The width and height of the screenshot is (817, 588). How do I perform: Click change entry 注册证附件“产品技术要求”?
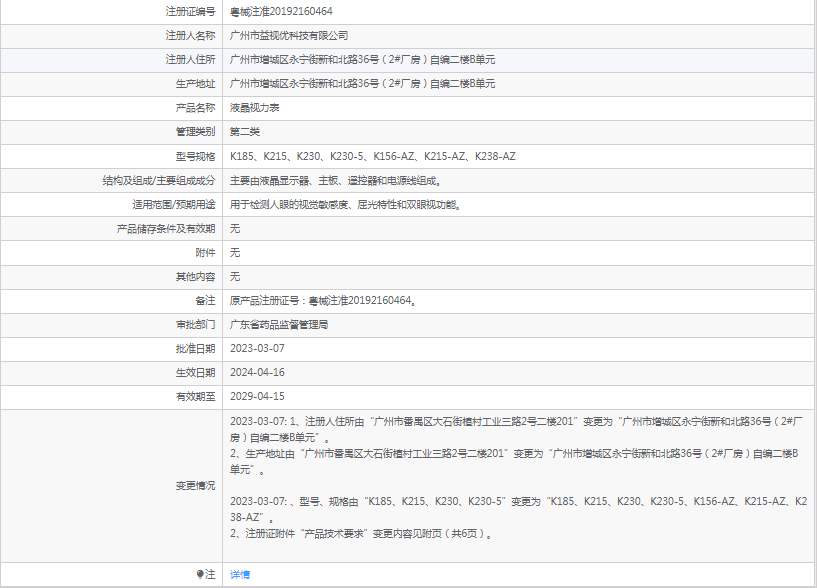click(x=361, y=533)
